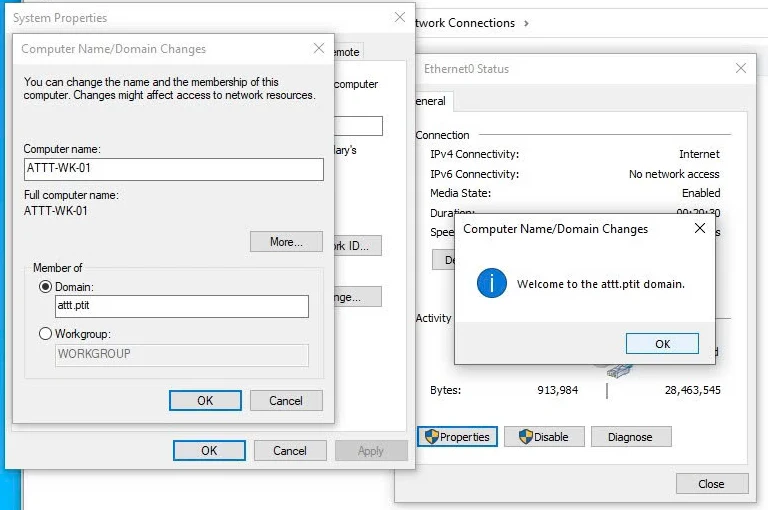768x510 pixels.
Task: Close the System Properties window
Action: pyautogui.click(x=400, y=17)
